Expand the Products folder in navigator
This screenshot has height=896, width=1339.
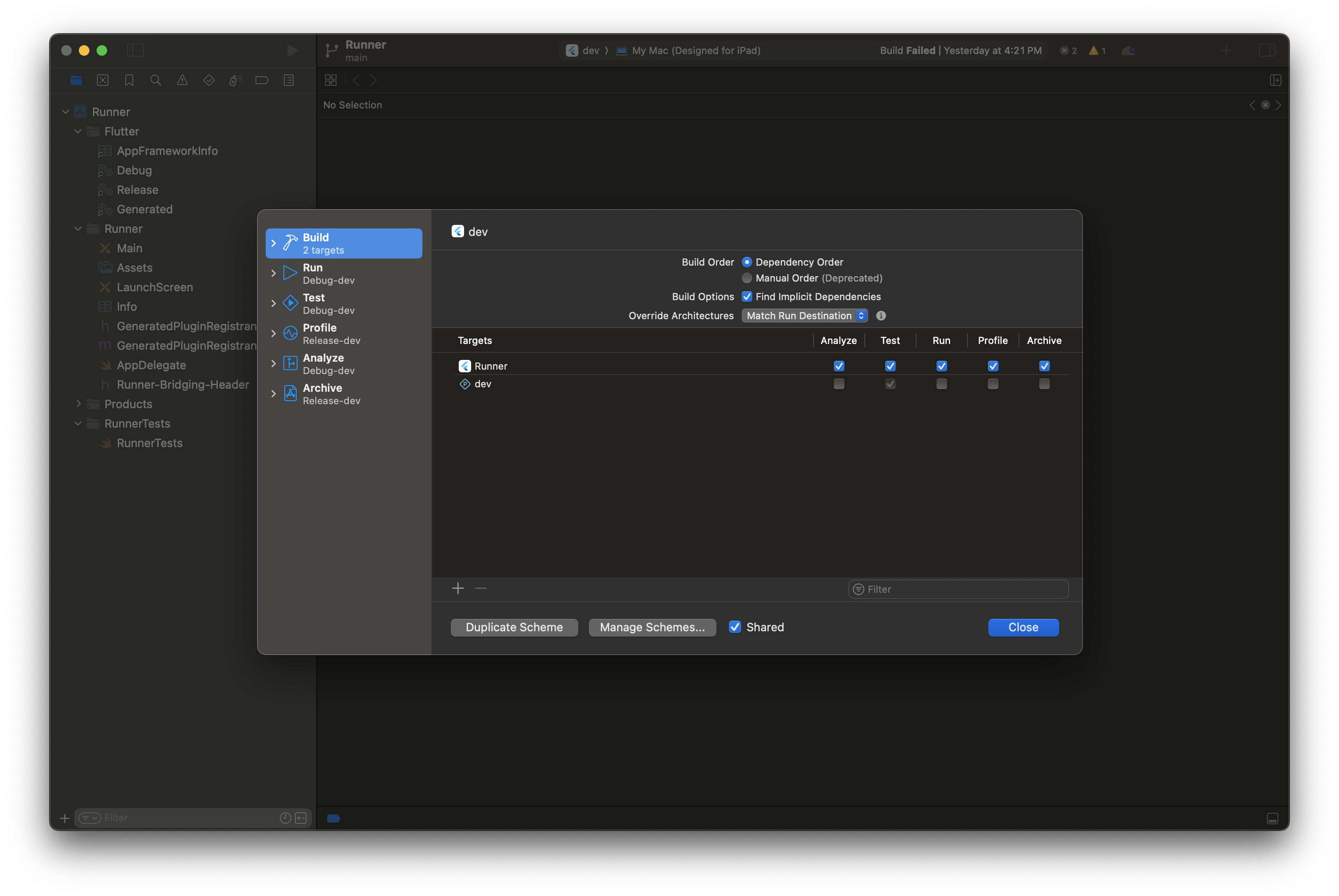click(79, 404)
